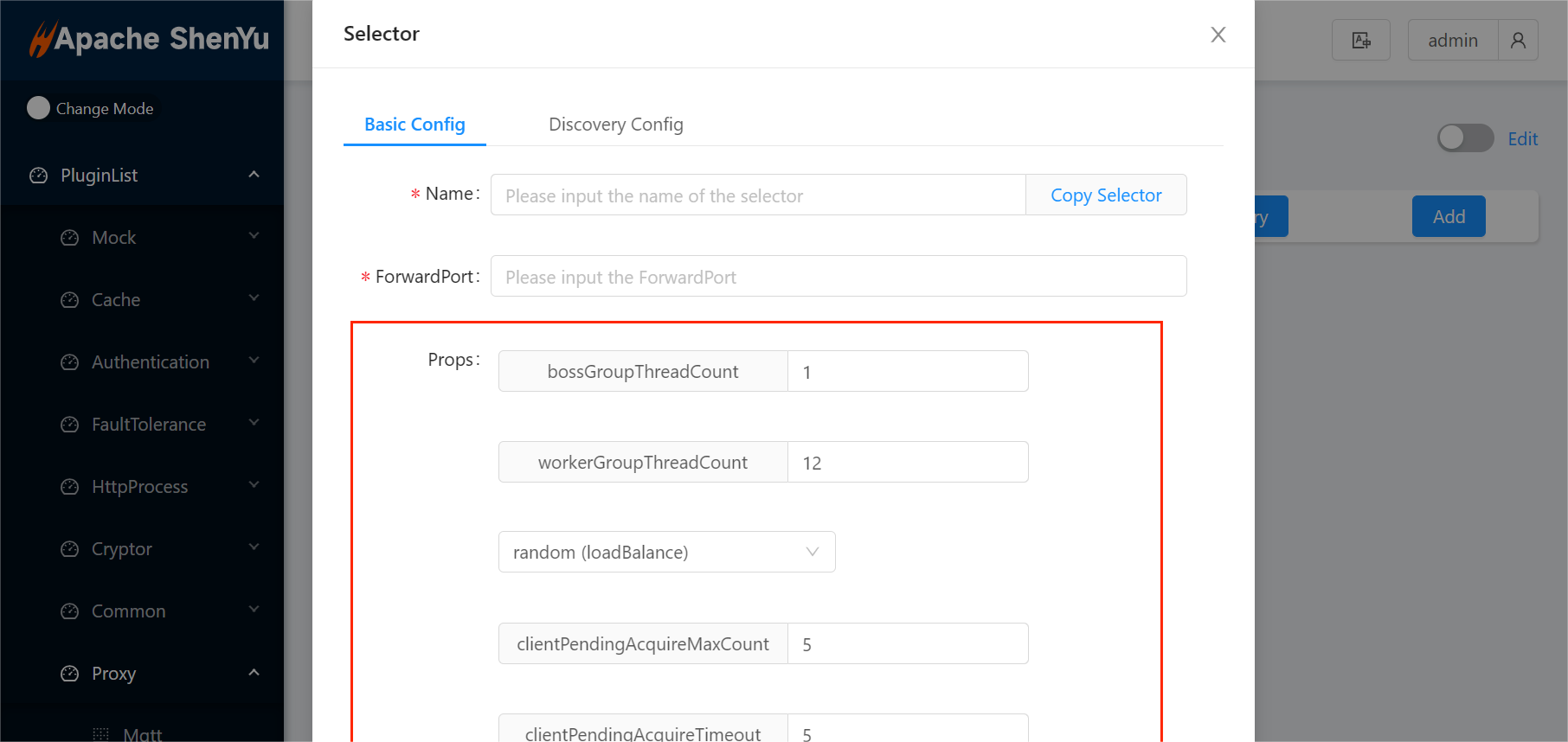
Task: Switch to the Discovery Config tab
Action: click(x=615, y=125)
